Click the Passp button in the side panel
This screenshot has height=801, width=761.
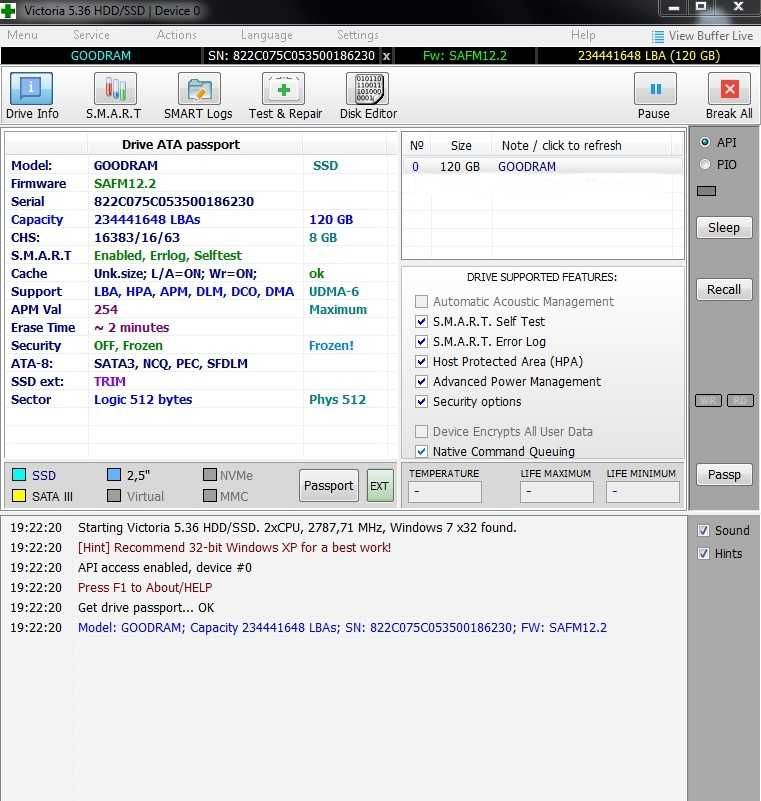point(724,475)
